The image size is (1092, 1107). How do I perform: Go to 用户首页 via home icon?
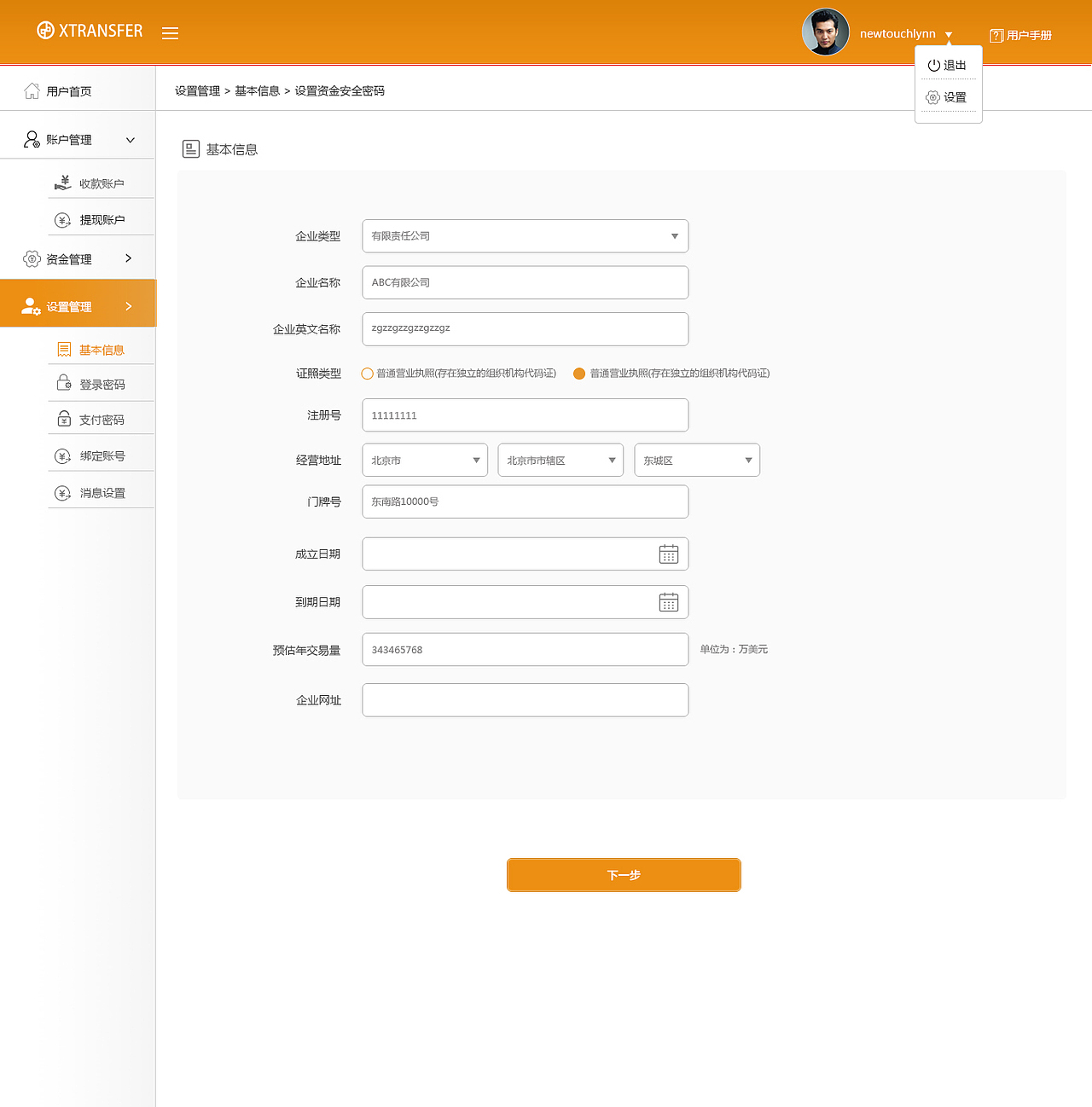32,91
